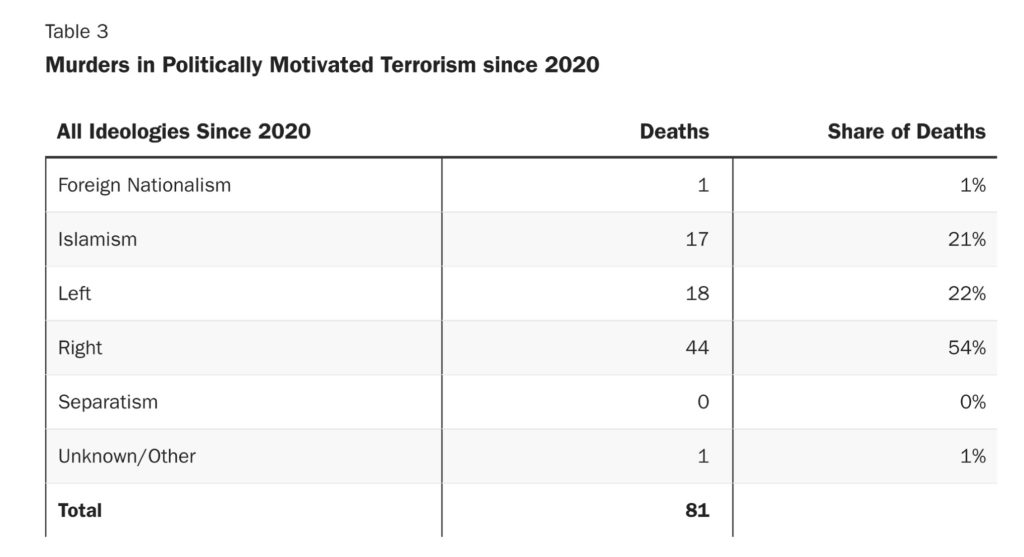This screenshot has height=557, width=1024.
Task: Click the "Foreign Nationalism" row label
Action: [144, 185]
